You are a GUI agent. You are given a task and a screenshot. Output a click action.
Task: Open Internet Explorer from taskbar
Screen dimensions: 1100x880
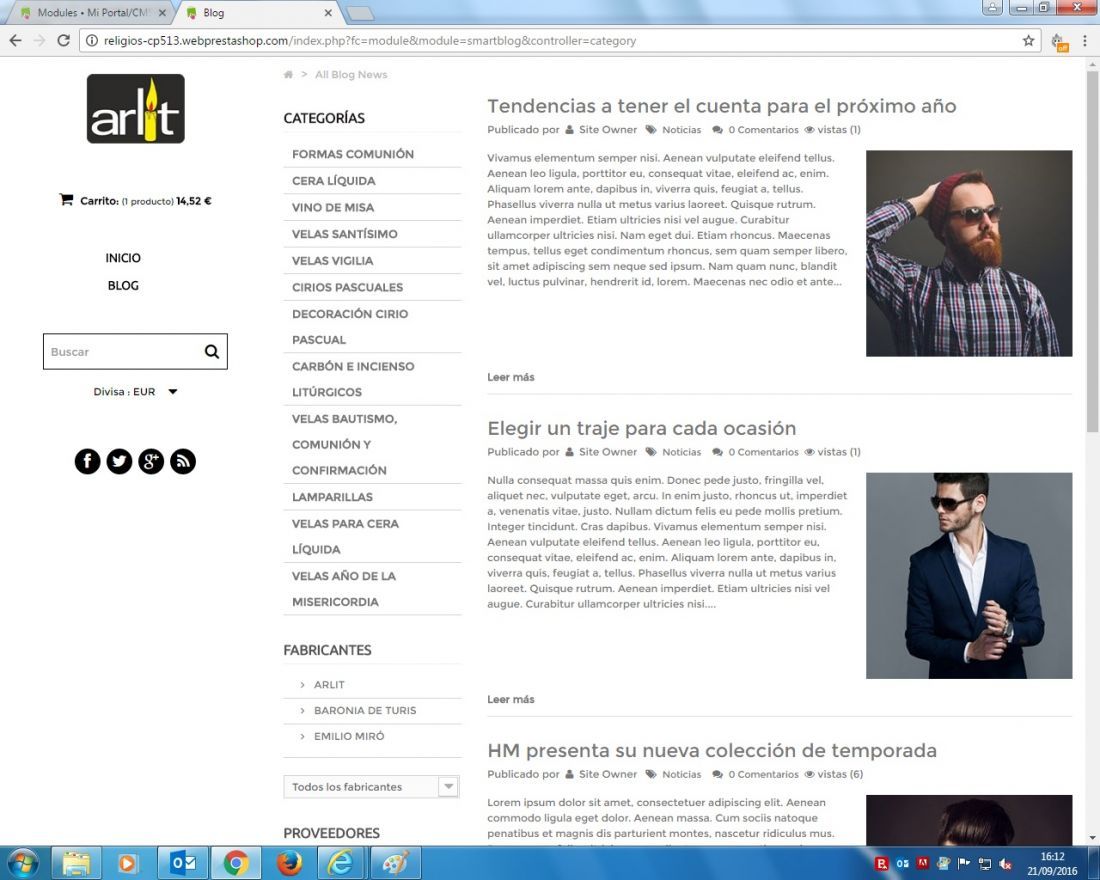click(341, 862)
